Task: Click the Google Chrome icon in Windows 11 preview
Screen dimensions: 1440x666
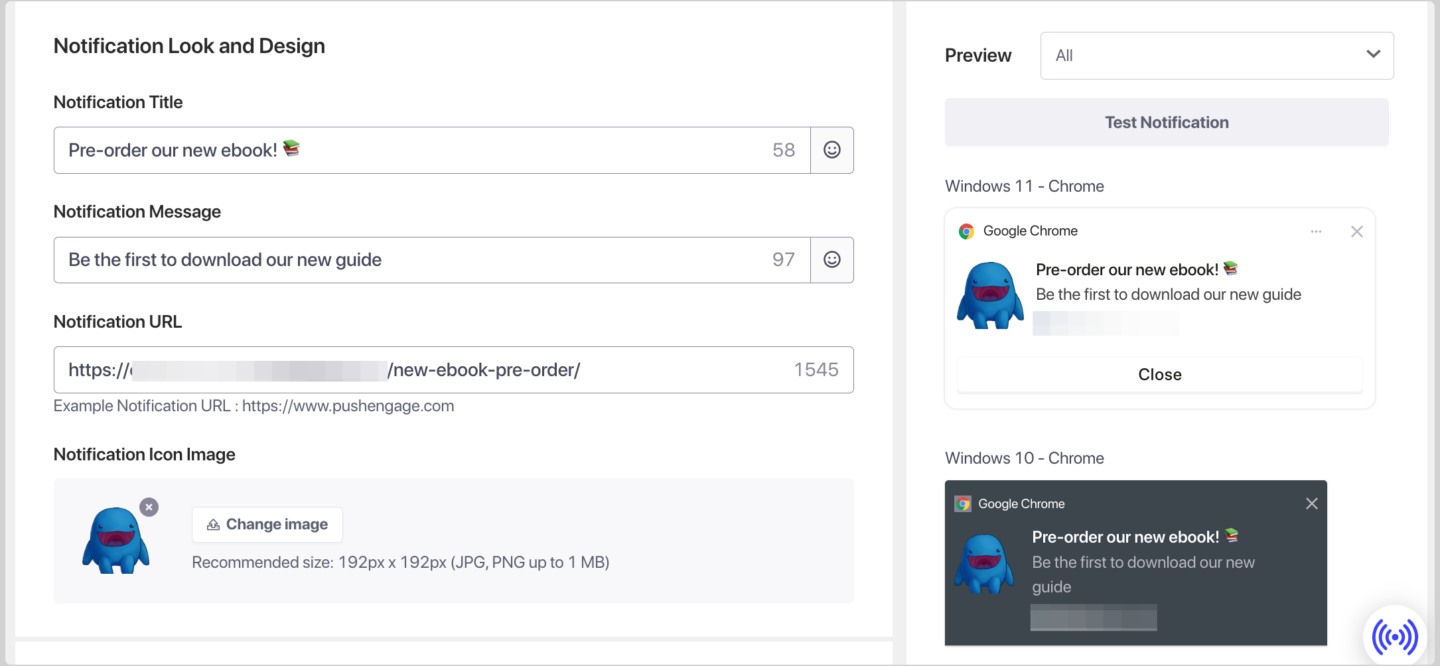Action: (x=966, y=230)
